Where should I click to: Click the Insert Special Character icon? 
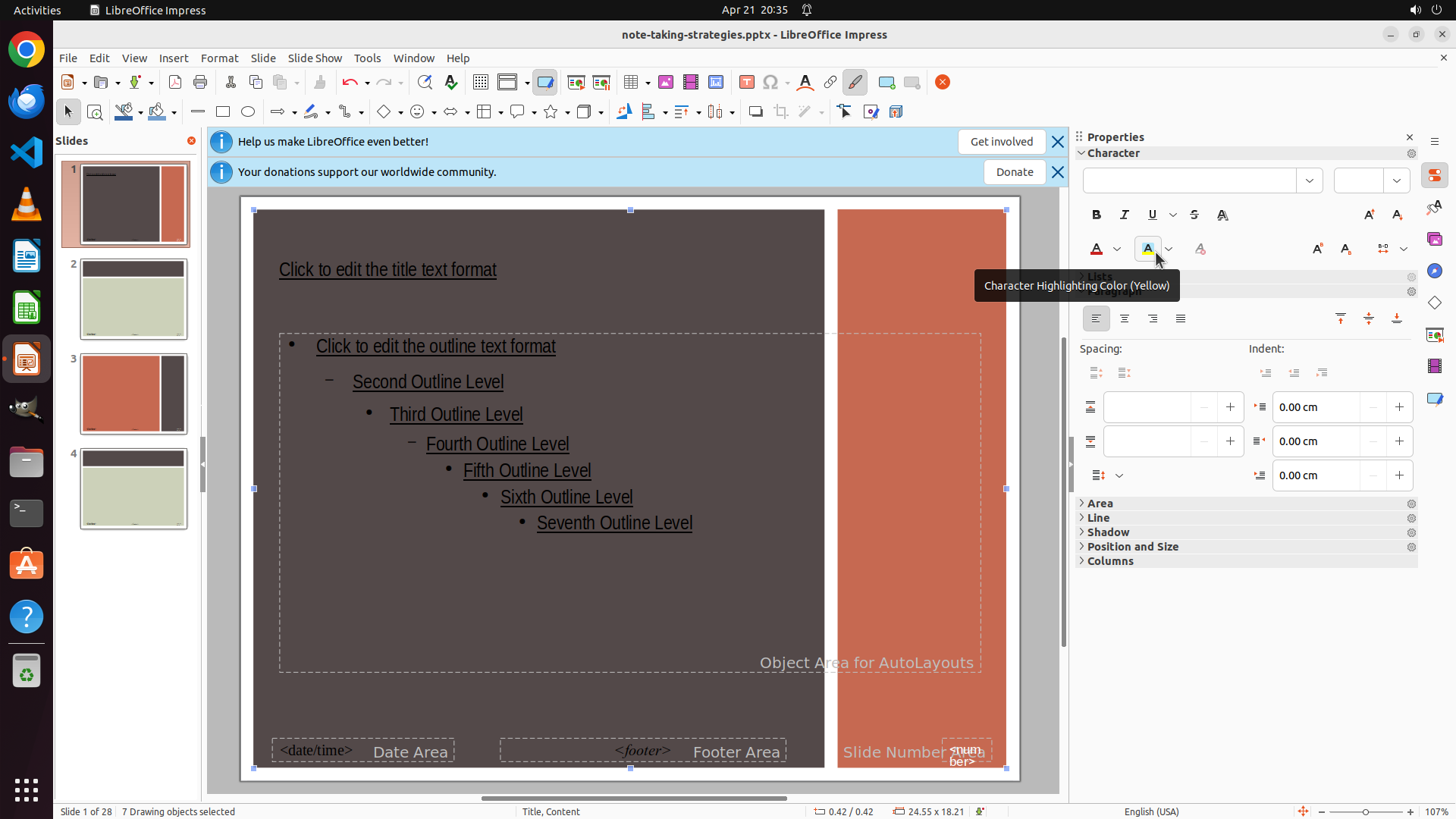pyautogui.click(x=770, y=83)
